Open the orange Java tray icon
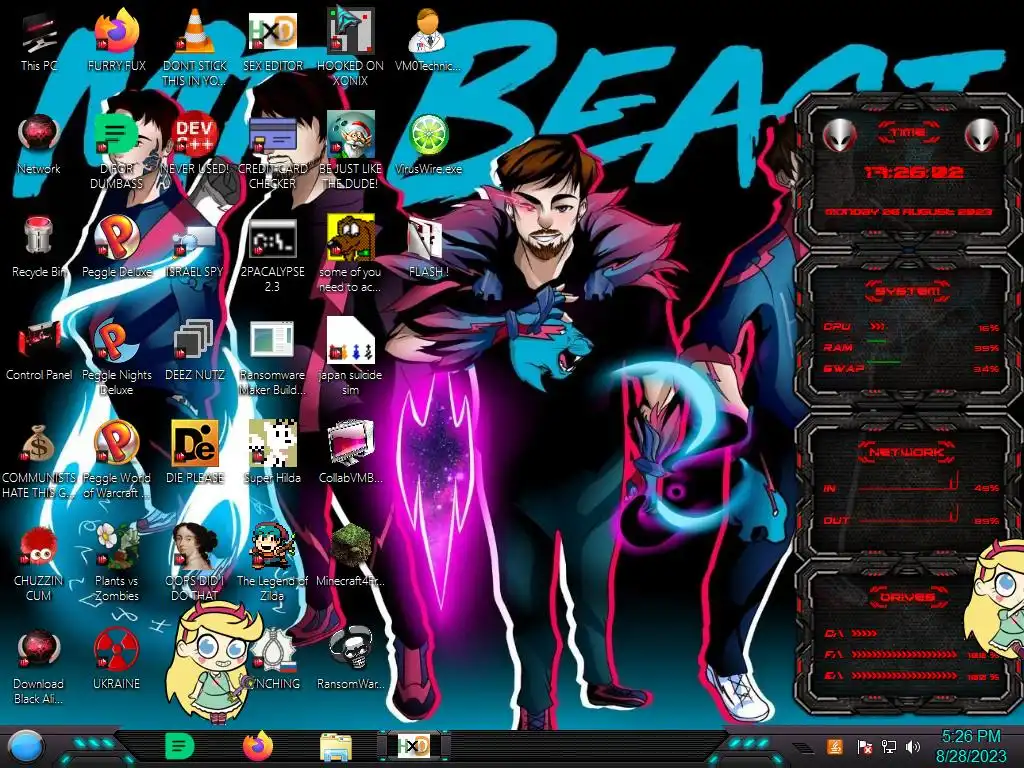 click(x=835, y=746)
